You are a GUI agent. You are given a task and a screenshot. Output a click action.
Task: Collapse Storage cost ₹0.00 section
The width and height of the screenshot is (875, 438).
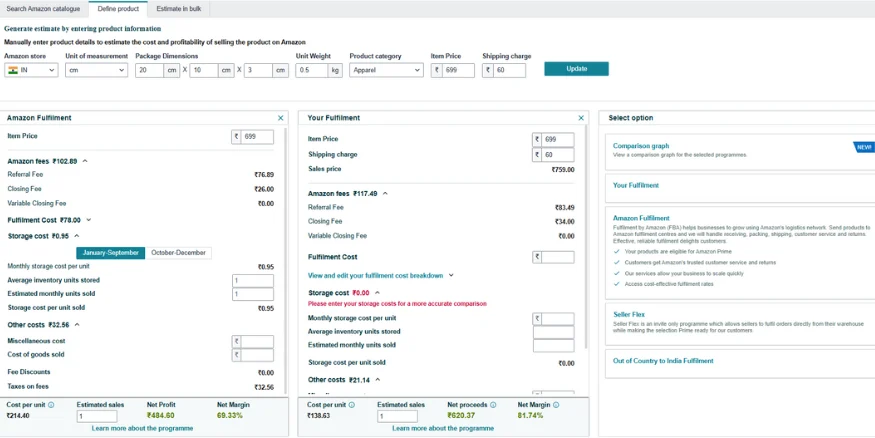[x=377, y=293]
